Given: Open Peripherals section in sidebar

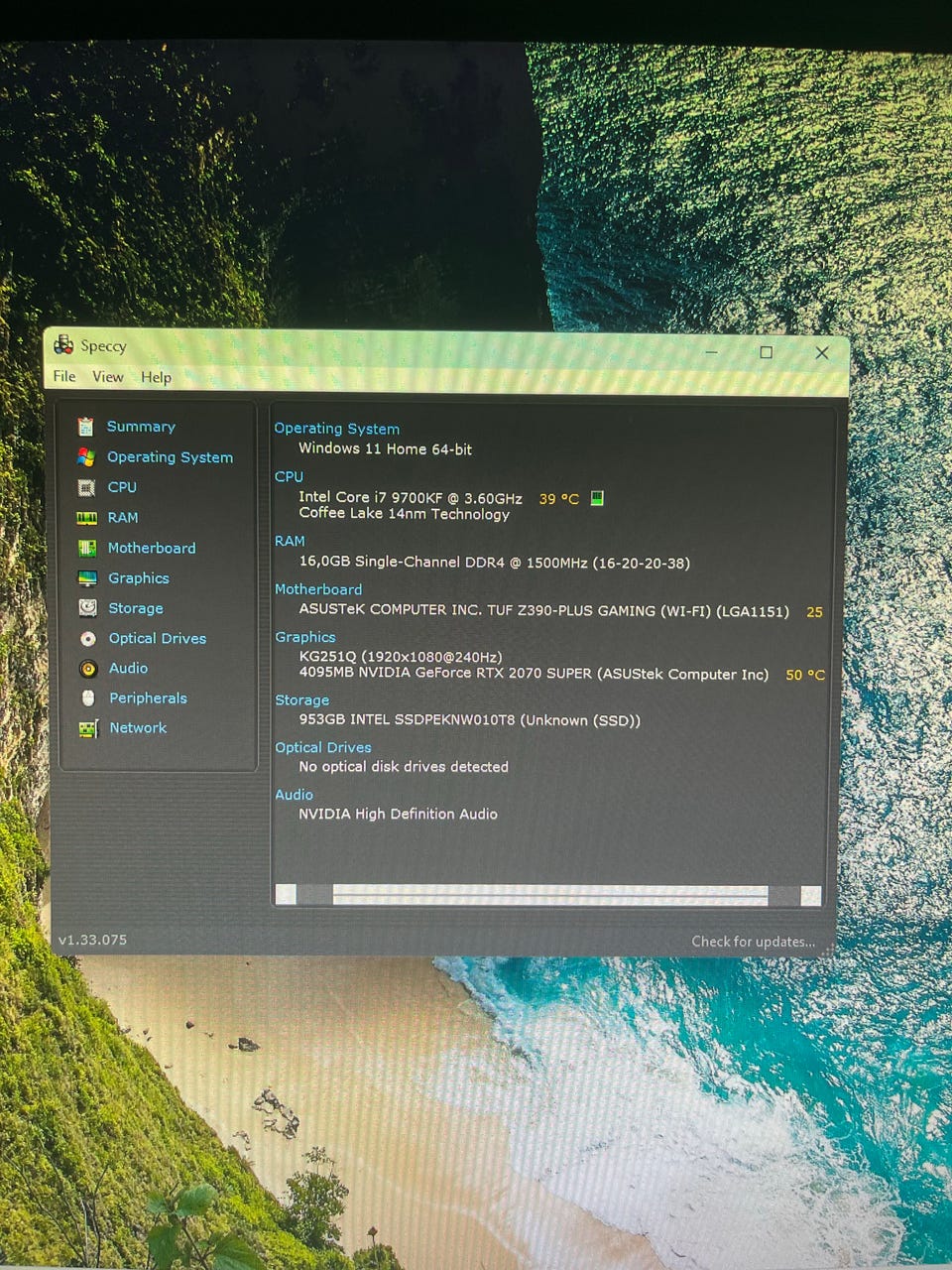Looking at the screenshot, I should [x=148, y=698].
